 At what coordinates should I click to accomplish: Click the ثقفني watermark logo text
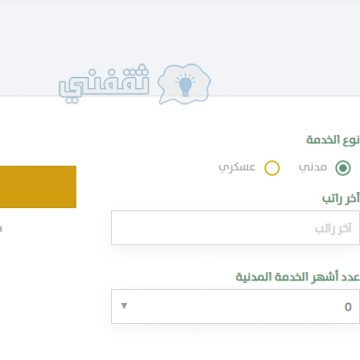pyautogui.click(x=104, y=84)
